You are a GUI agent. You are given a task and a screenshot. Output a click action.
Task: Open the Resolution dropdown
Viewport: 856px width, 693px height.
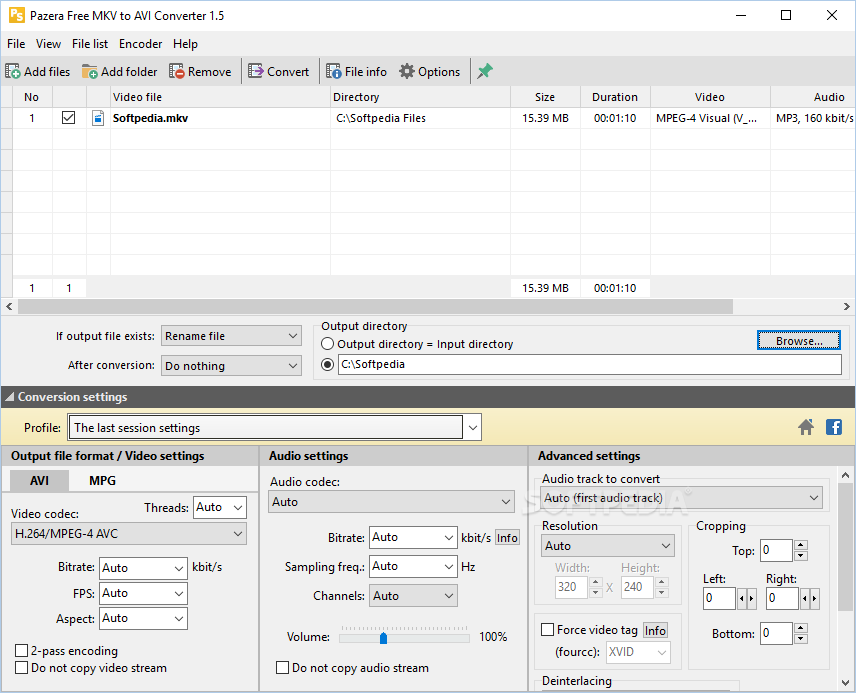coord(608,546)
